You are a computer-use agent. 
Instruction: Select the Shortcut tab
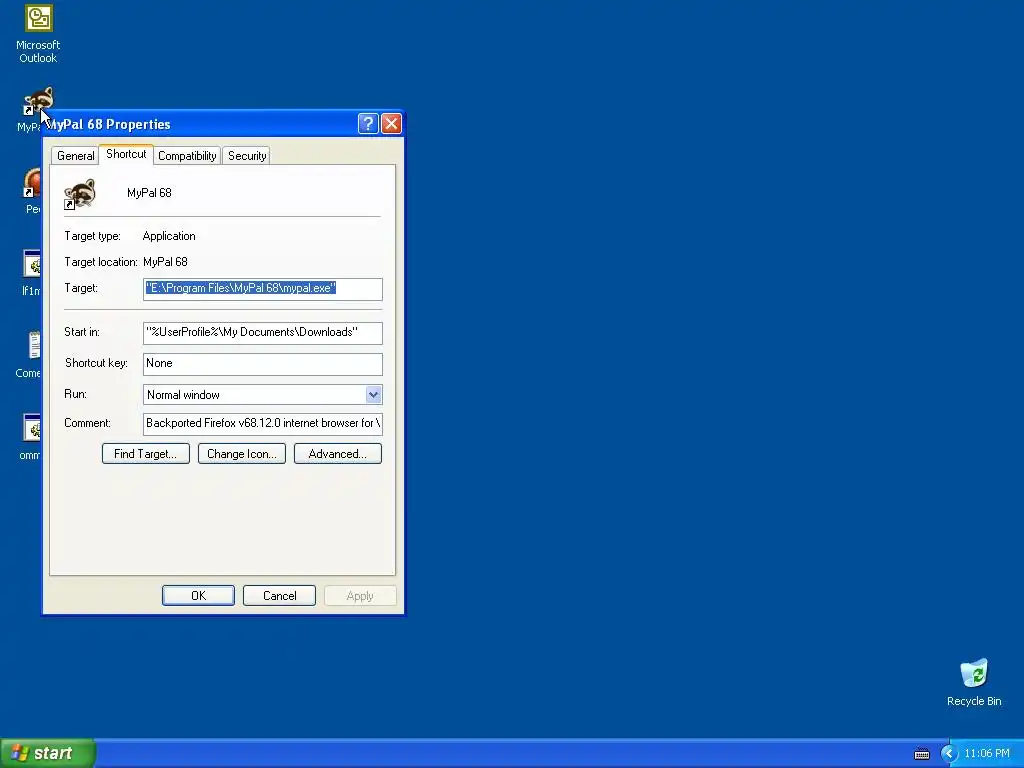[126, 154]
